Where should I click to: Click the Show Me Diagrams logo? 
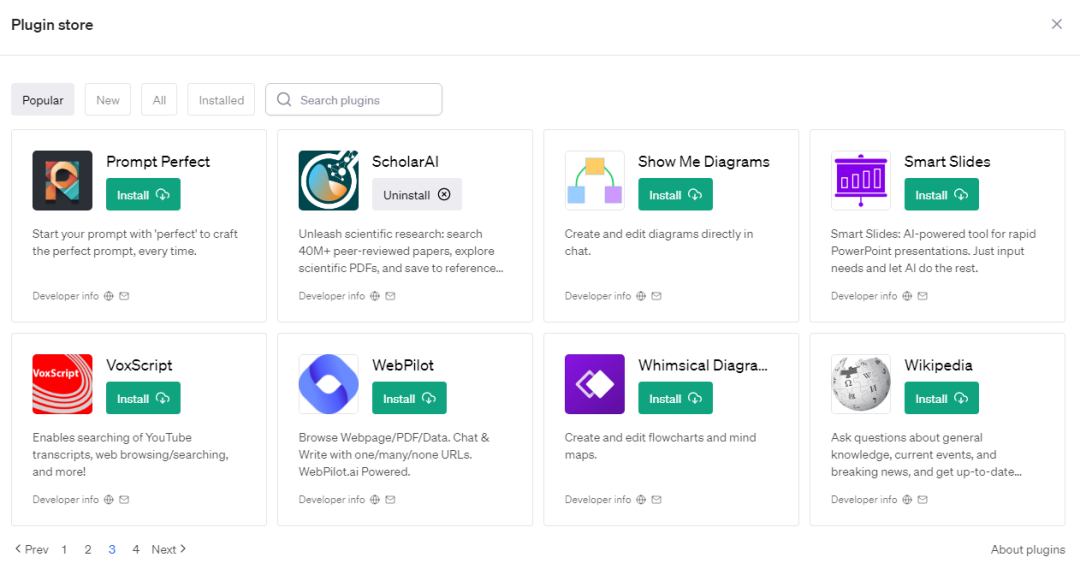[x=594, y=181]
